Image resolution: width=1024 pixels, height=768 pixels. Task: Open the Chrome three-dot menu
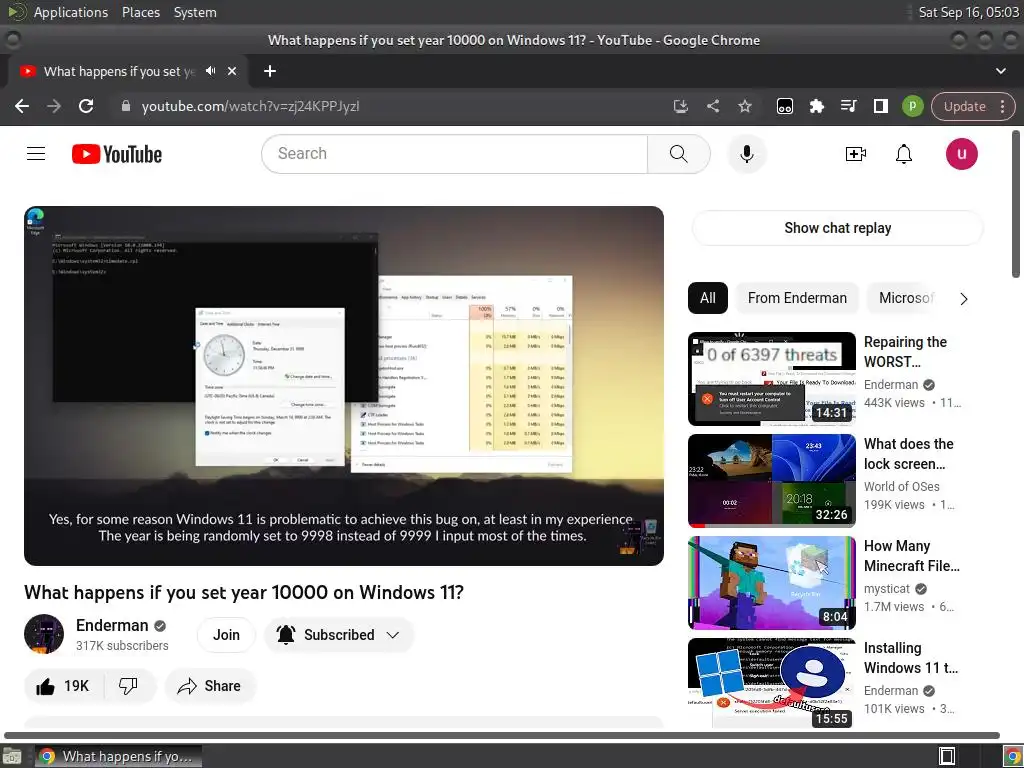tap(1002, 106)
